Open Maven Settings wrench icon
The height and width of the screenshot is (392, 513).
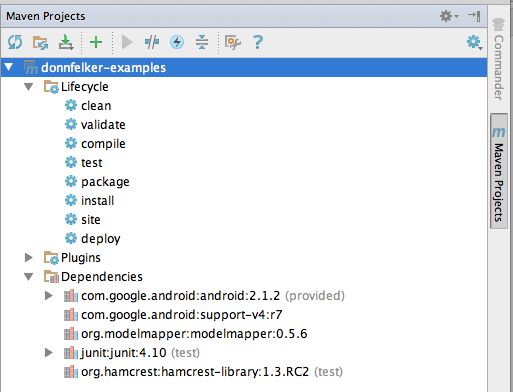point(233,42)
